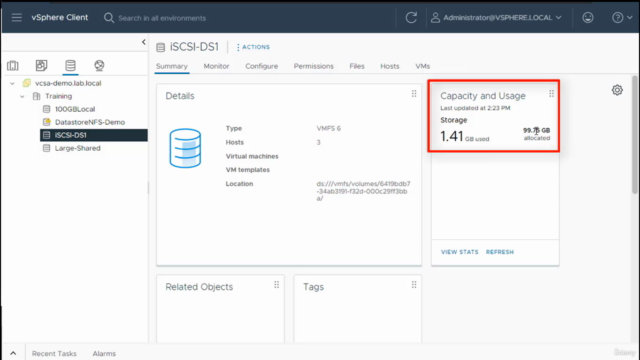Grab the Capacity and Usage drag handle
640x360 pixels.
(x=551, y=94)
